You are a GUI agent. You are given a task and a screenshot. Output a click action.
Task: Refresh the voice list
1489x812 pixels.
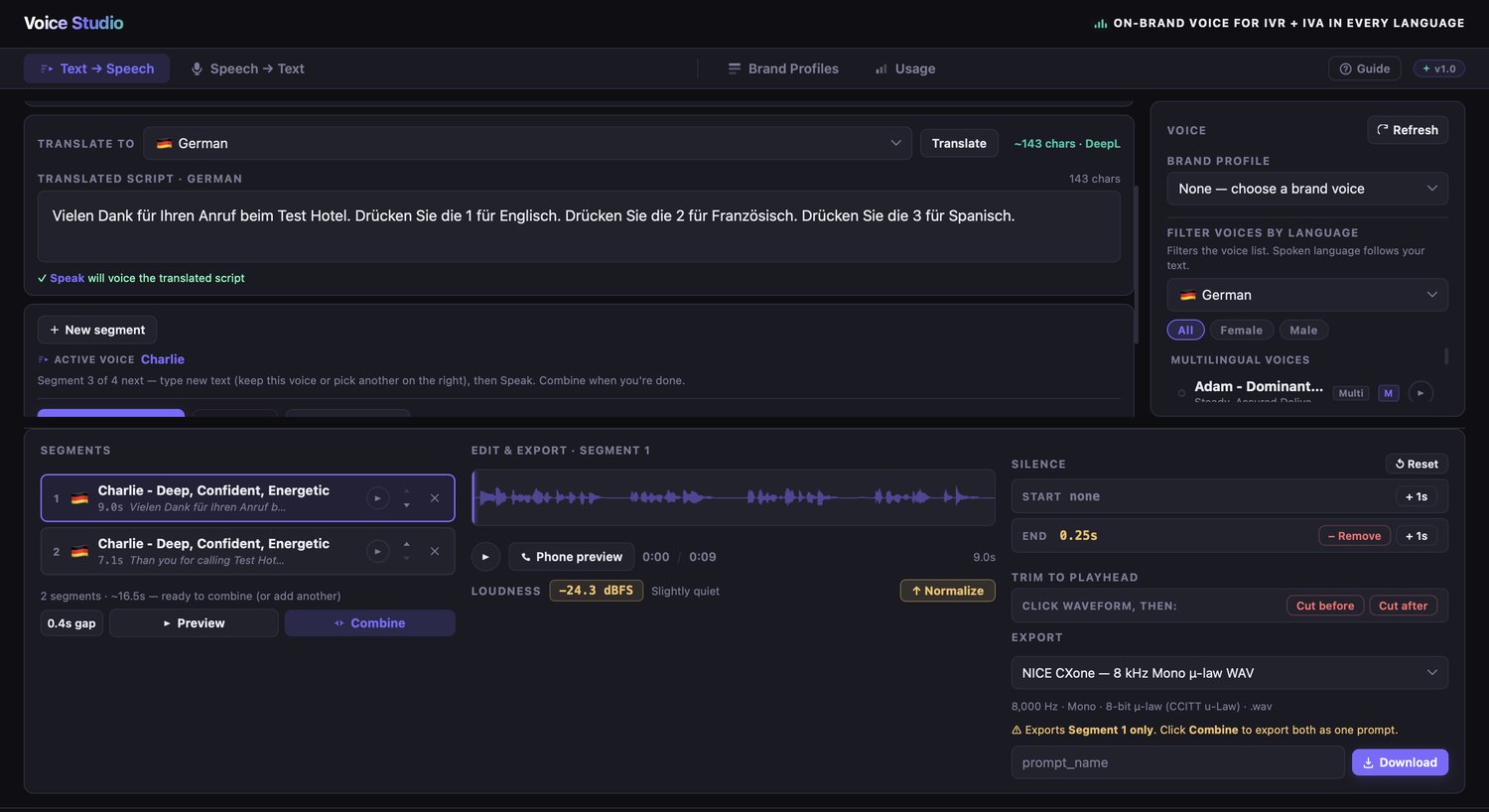pos(1408,130)
